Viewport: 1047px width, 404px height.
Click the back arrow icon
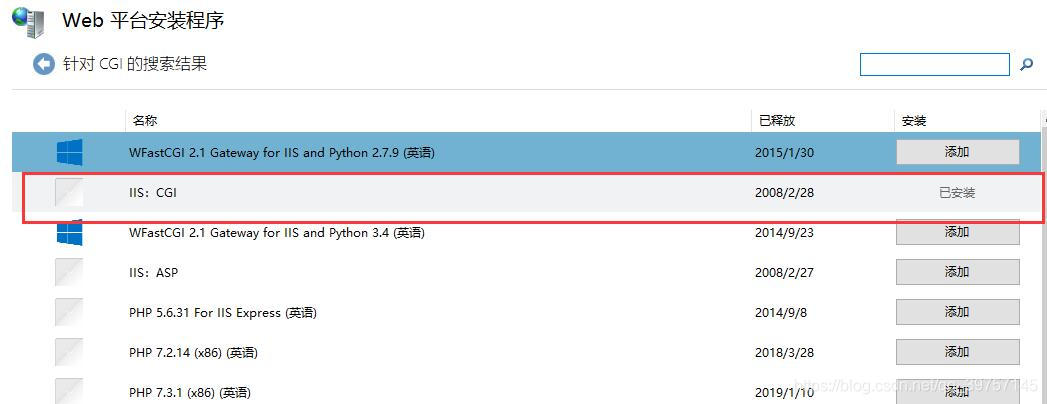click(x=44, y=64)
